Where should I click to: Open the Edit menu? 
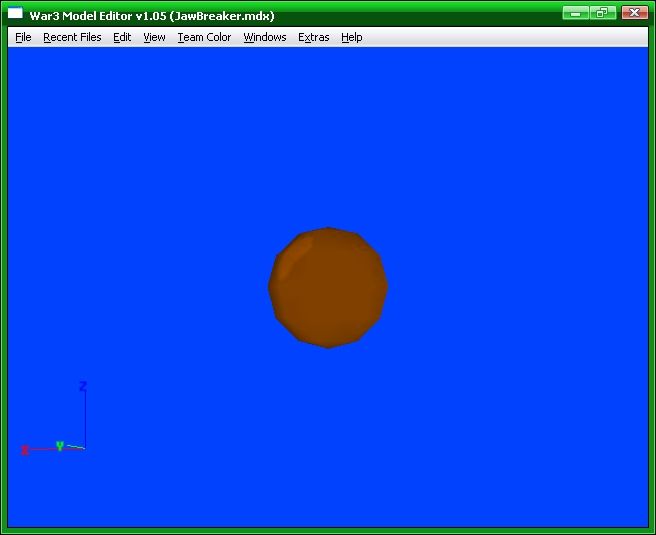122,37
